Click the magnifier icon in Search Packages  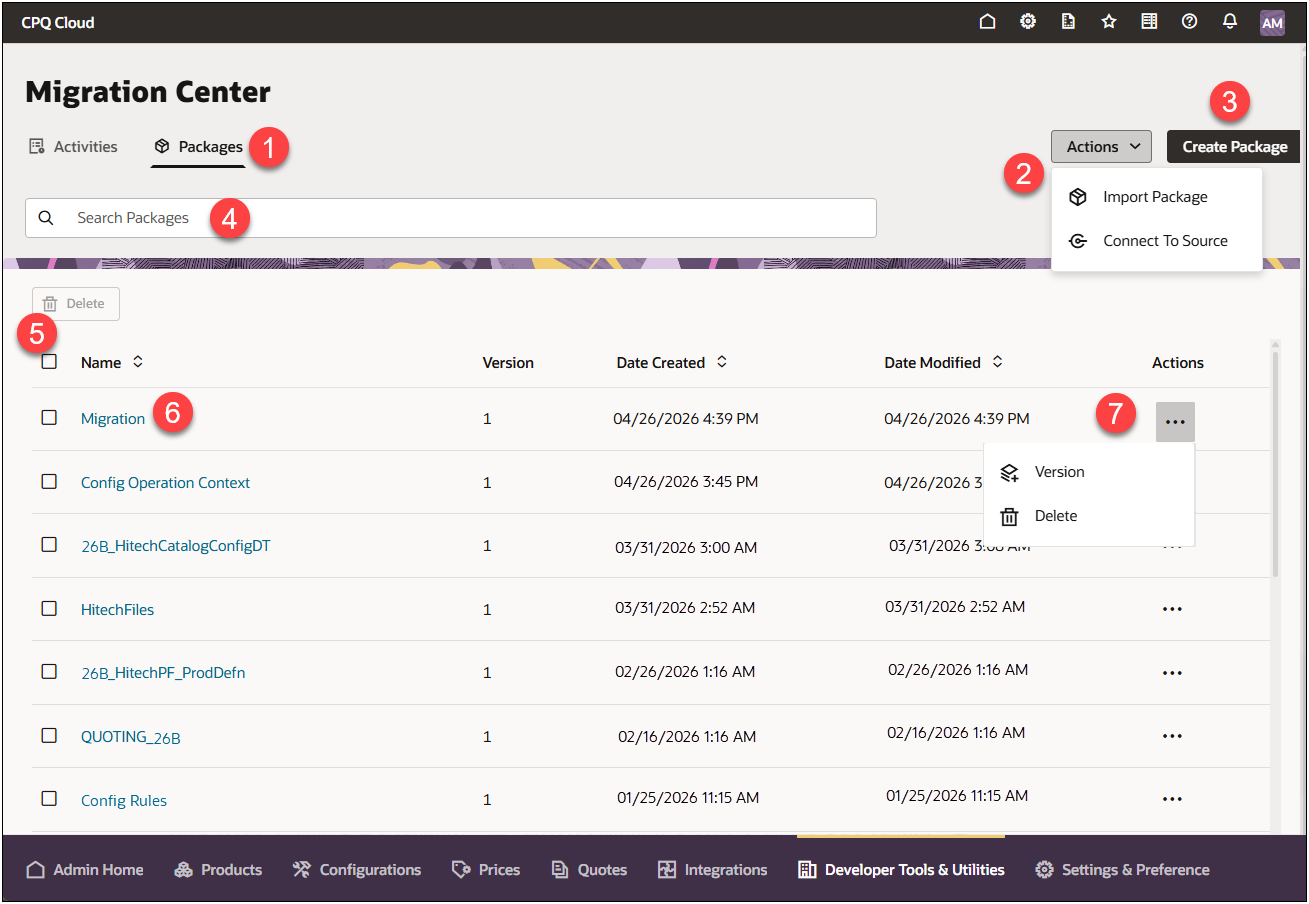(x=46, y=218)
